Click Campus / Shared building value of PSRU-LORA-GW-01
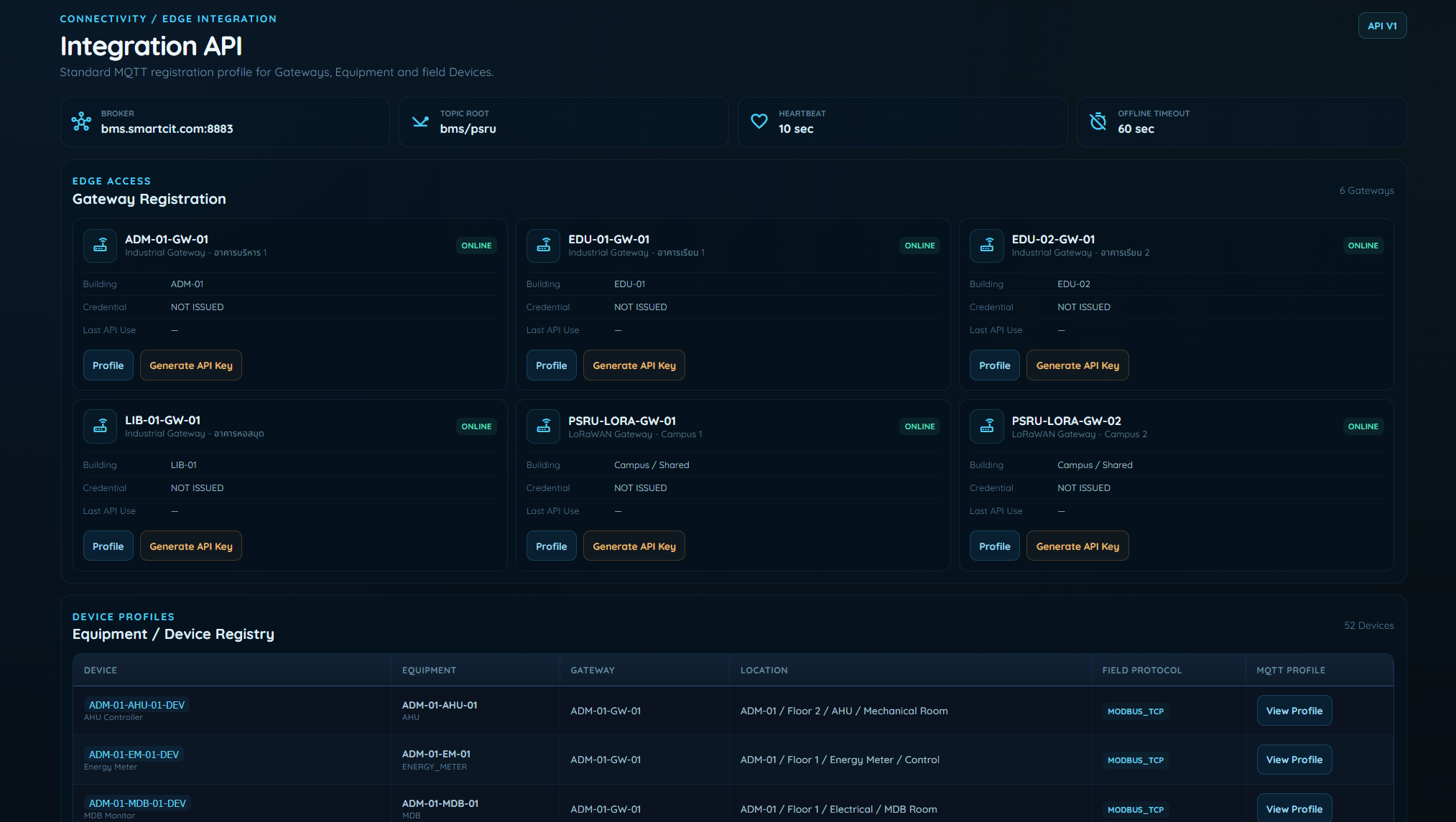Screen dimensions: 1456x822 652,465
